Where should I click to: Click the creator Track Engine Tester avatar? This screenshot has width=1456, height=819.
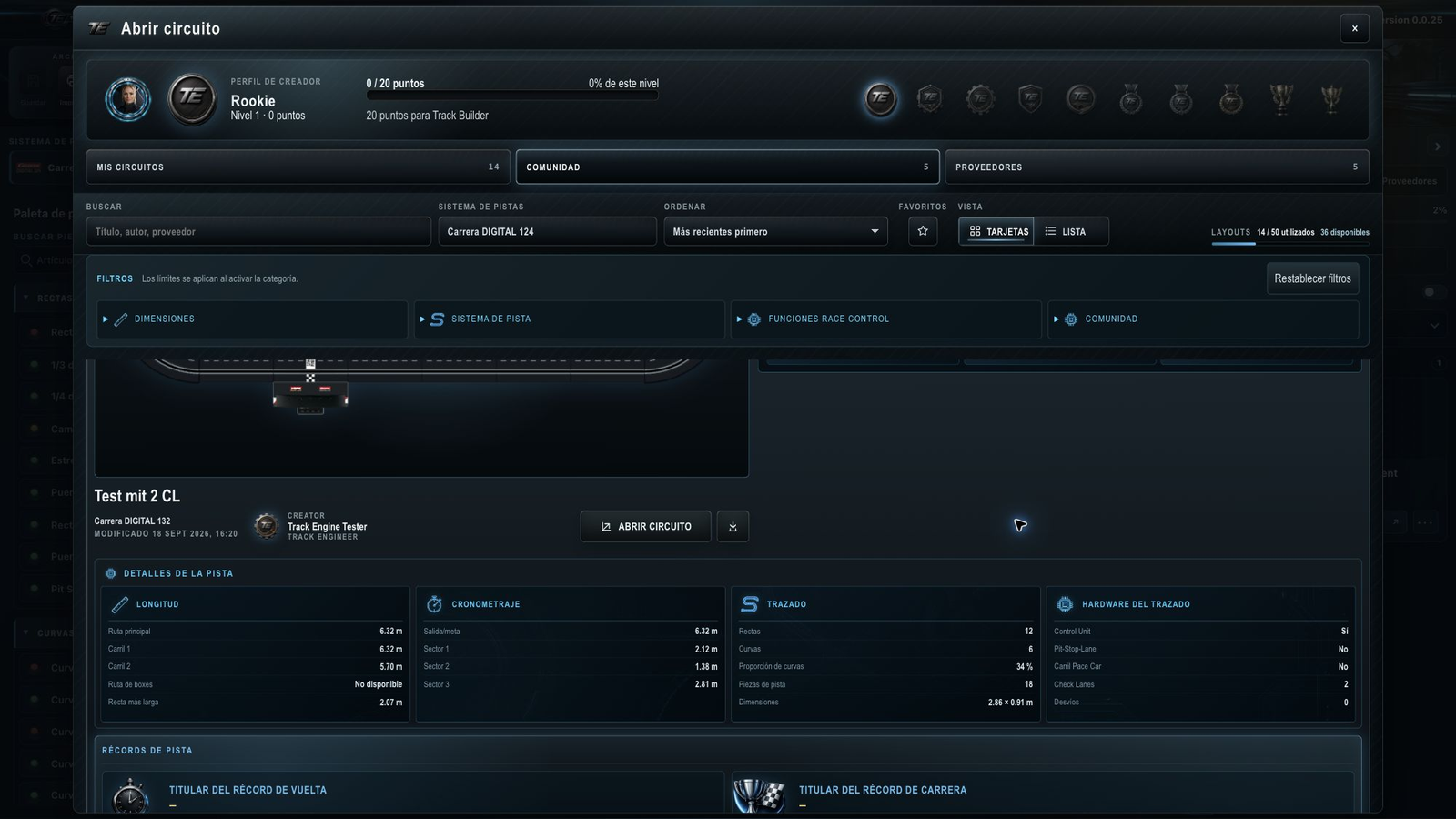tap(266, 526)
